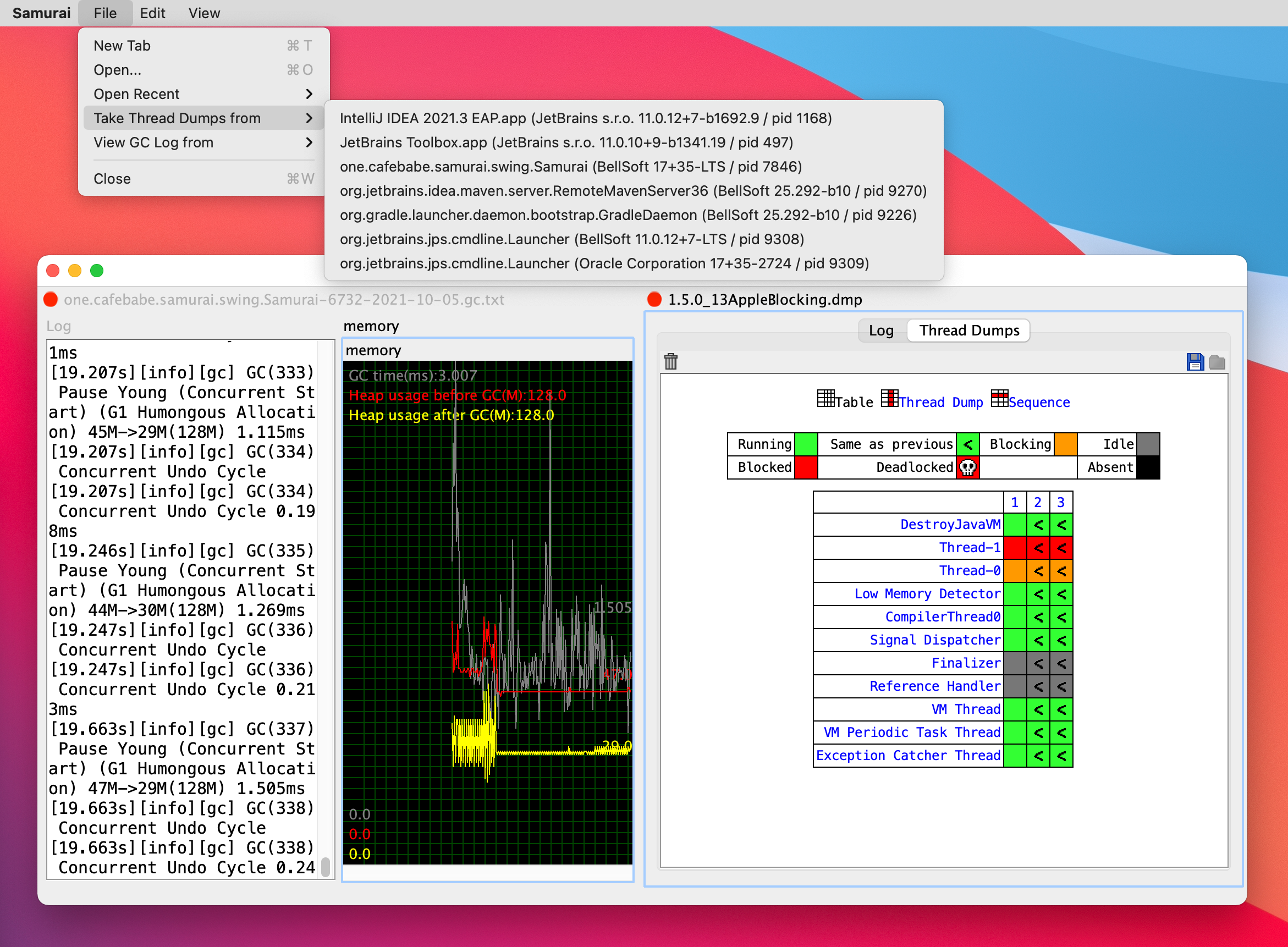
Task: Click inside the memory graph chart
Action: click(x=487, y=612)
